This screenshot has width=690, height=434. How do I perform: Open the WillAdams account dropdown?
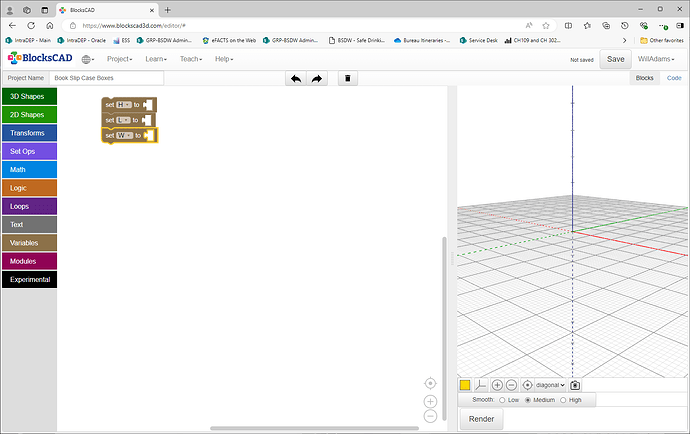pos(656,59)
